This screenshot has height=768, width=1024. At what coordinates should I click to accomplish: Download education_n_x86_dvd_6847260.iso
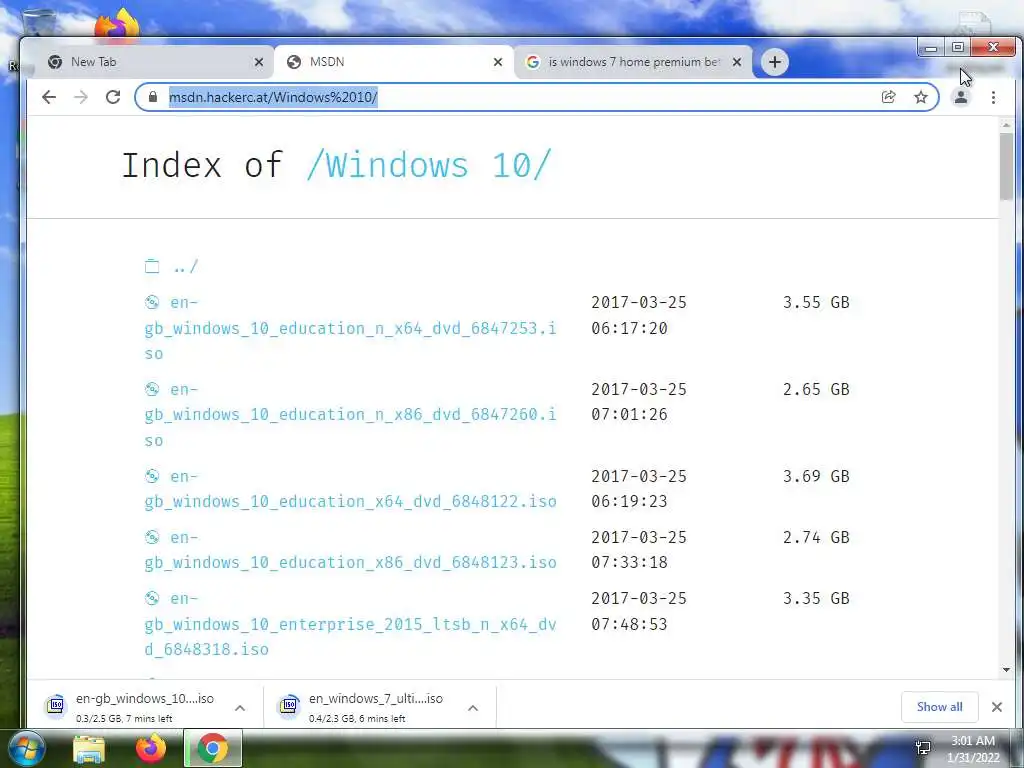click(x=350, y=415)
